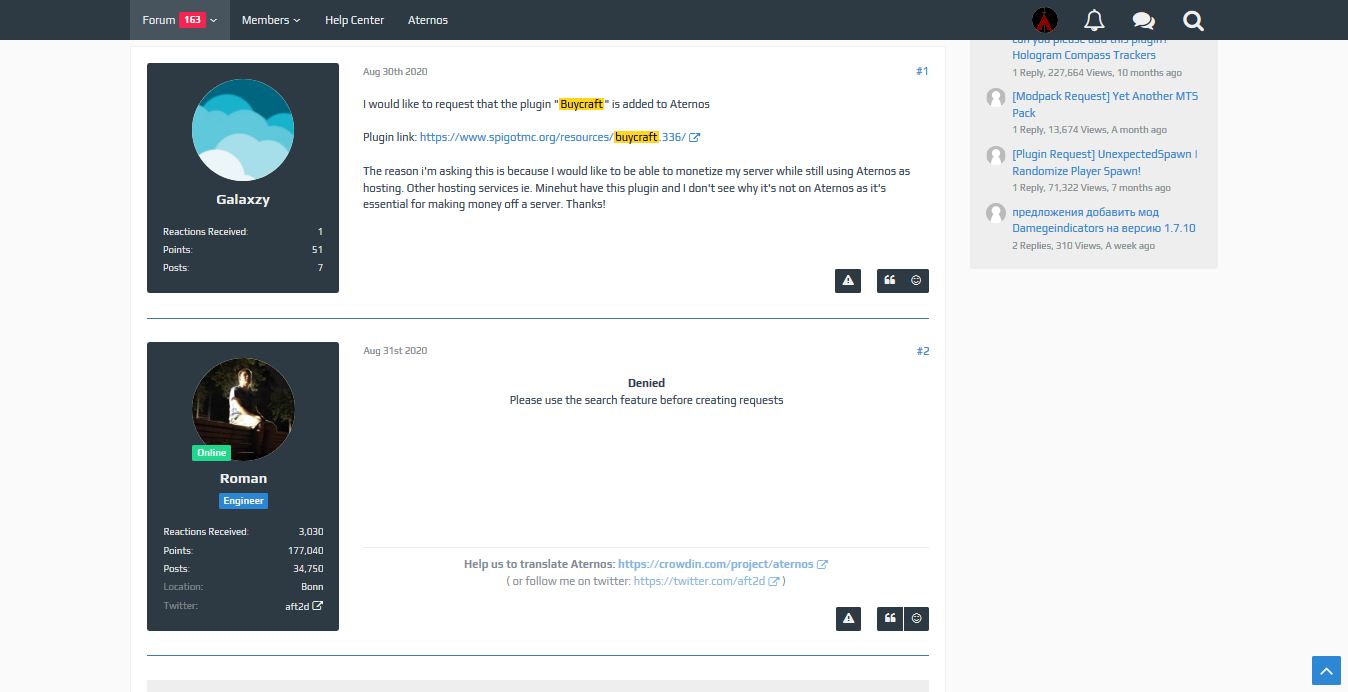Click Roman's Online status badge
1348x692 pixels.
click(x=211, y=453)
